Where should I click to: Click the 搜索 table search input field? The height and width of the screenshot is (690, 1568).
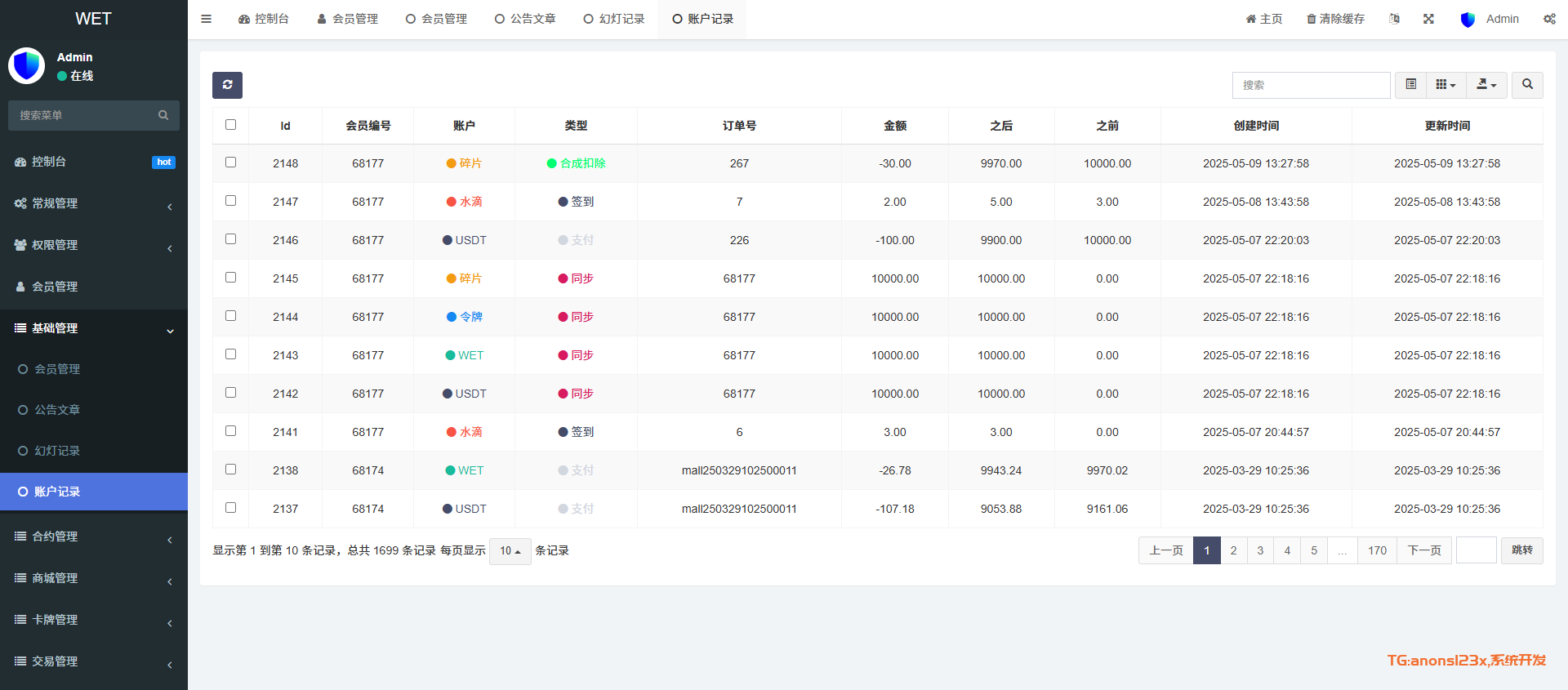coord(1311,85)
